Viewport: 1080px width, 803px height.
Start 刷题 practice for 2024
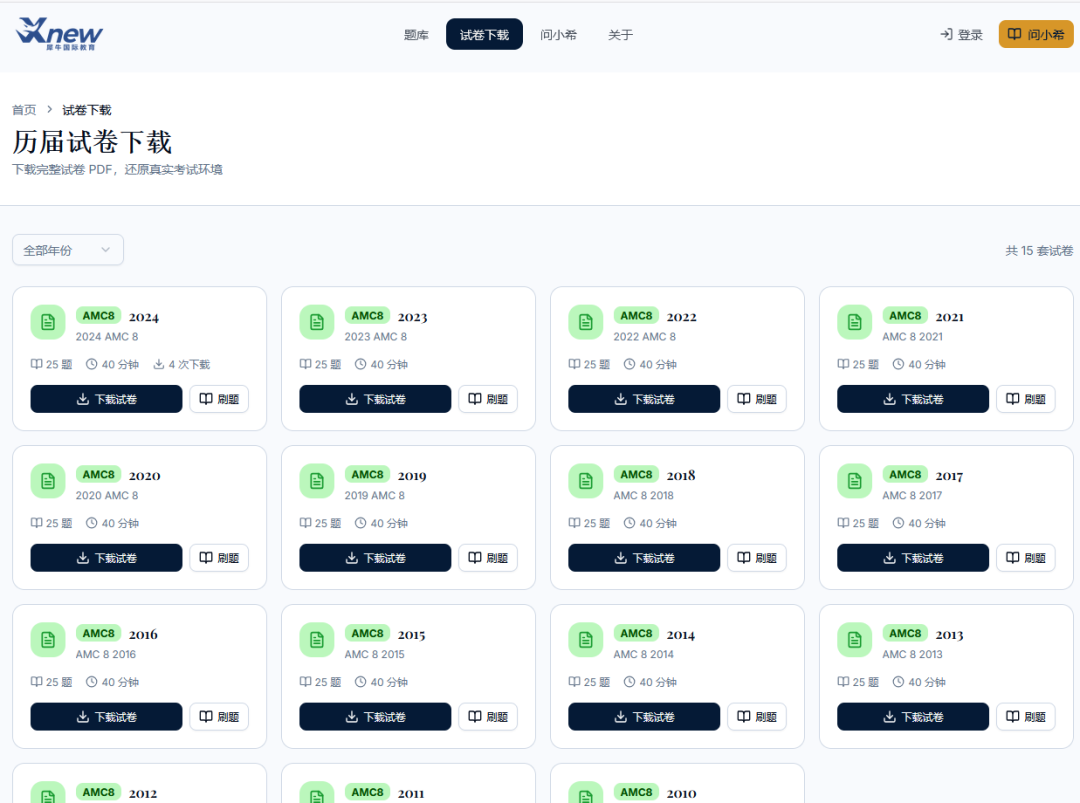tap(219, 399)
